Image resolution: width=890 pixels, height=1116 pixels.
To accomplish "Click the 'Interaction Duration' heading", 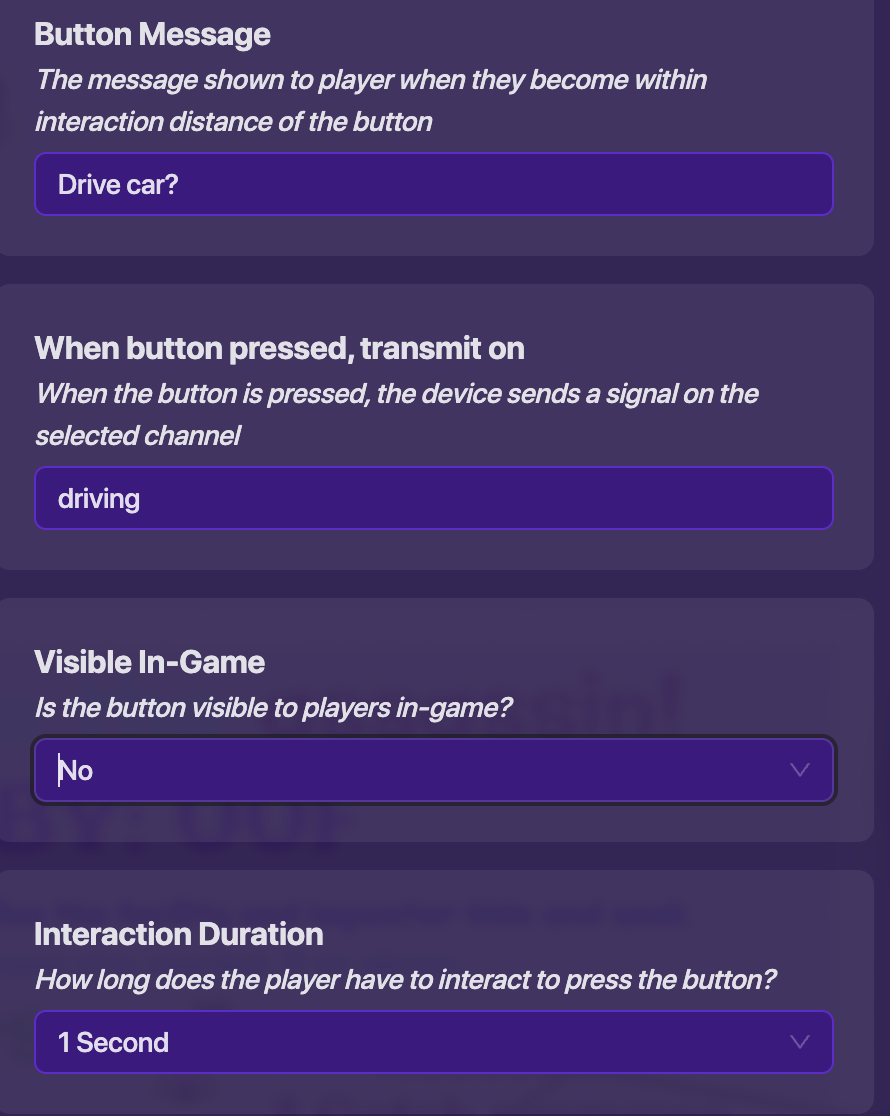I will coord(179,934).
